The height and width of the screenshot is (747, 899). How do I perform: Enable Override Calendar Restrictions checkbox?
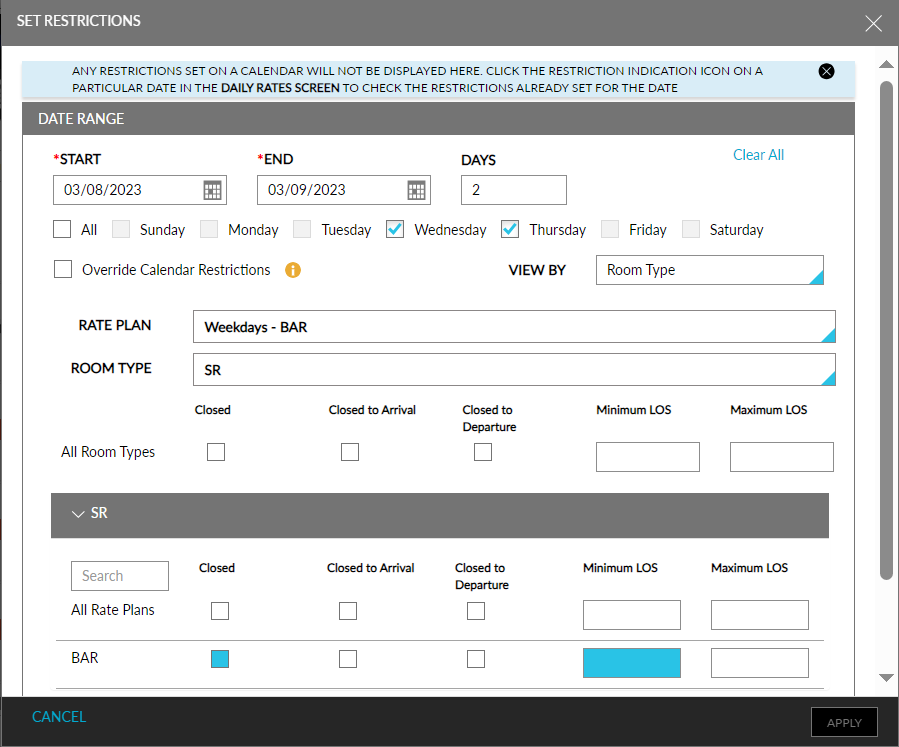pyautogui.click(x=62, y=269)
